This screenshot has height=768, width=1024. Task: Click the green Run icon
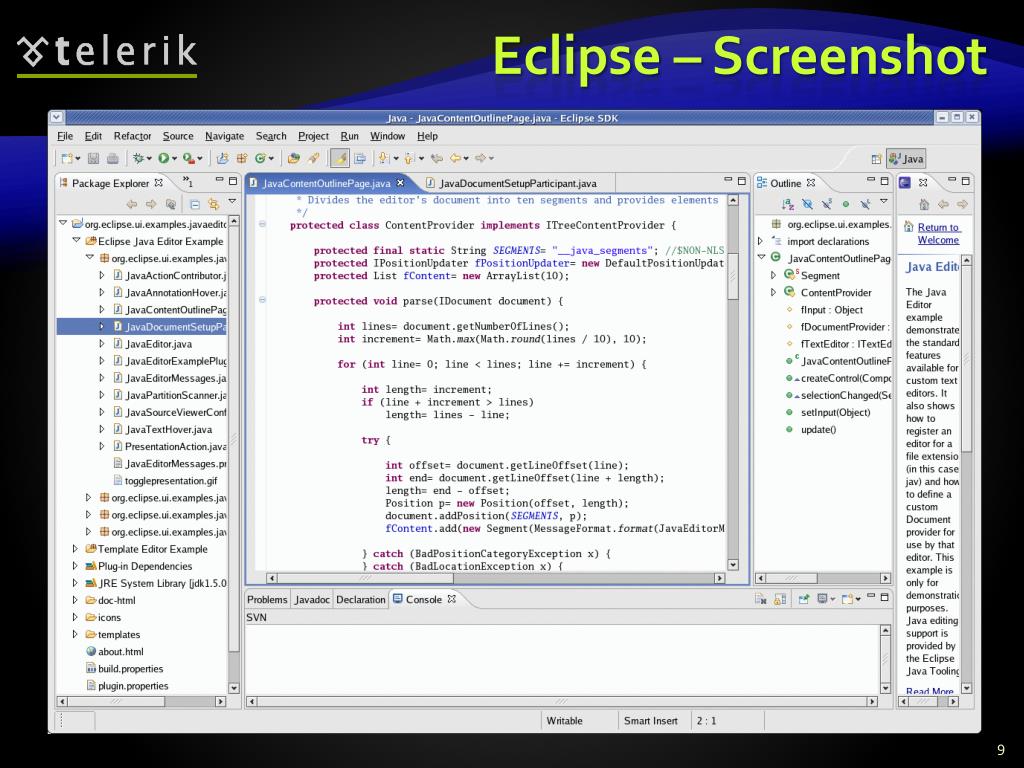point(163,158)
